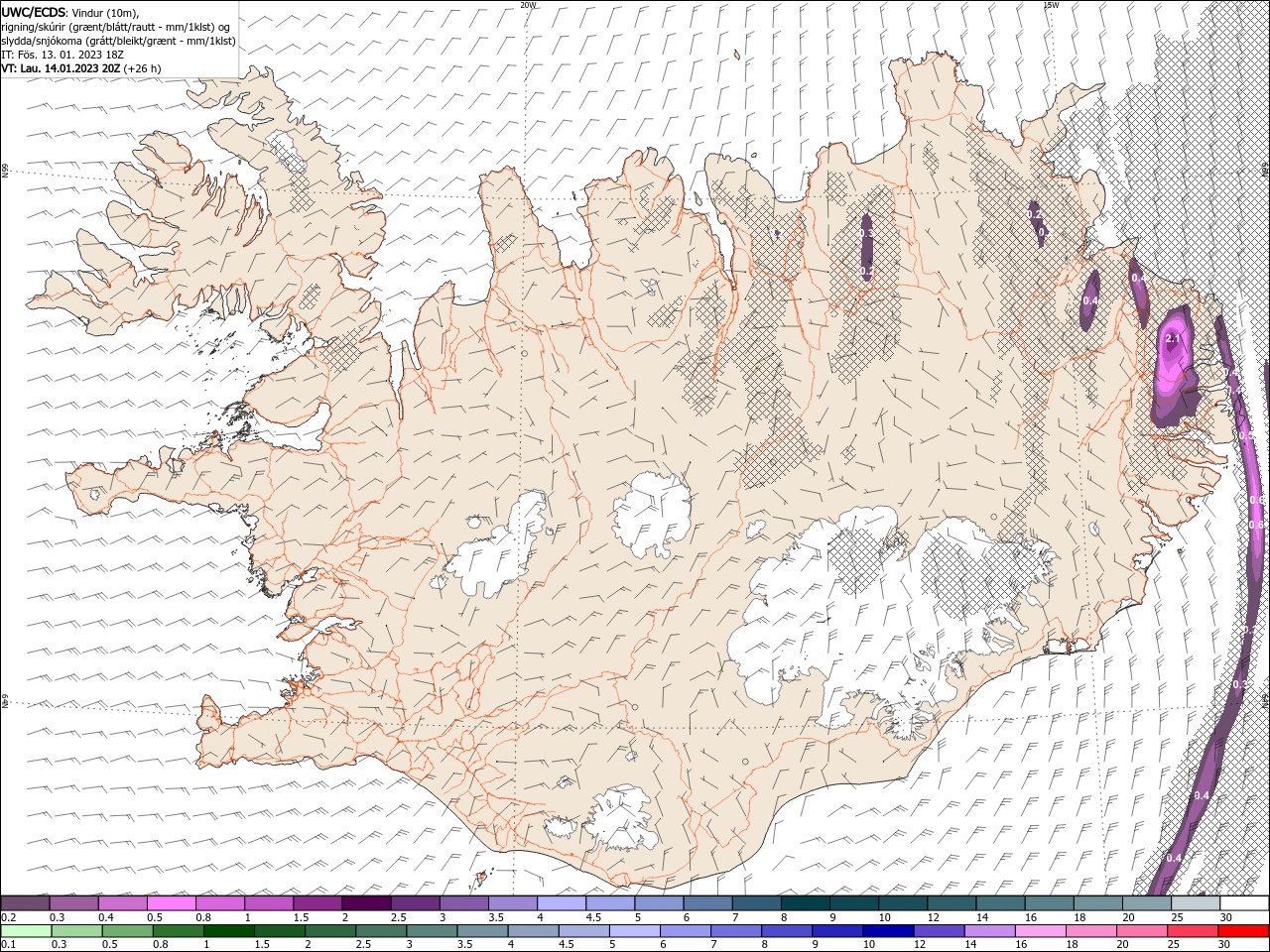Select the pale grey 25 swatch in top legend row

click(1196, 903)
